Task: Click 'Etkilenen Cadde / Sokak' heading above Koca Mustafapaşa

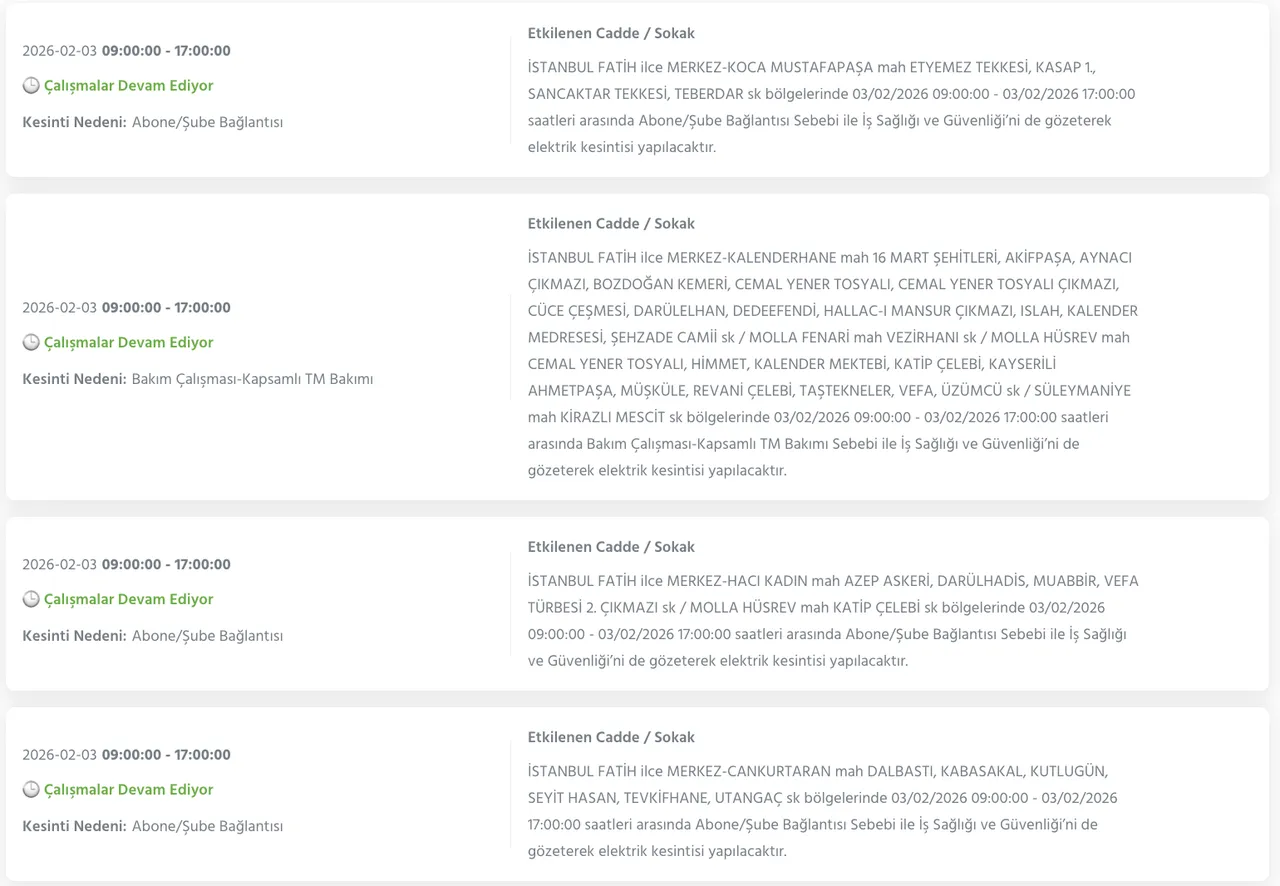Action: tap(611, 34)
